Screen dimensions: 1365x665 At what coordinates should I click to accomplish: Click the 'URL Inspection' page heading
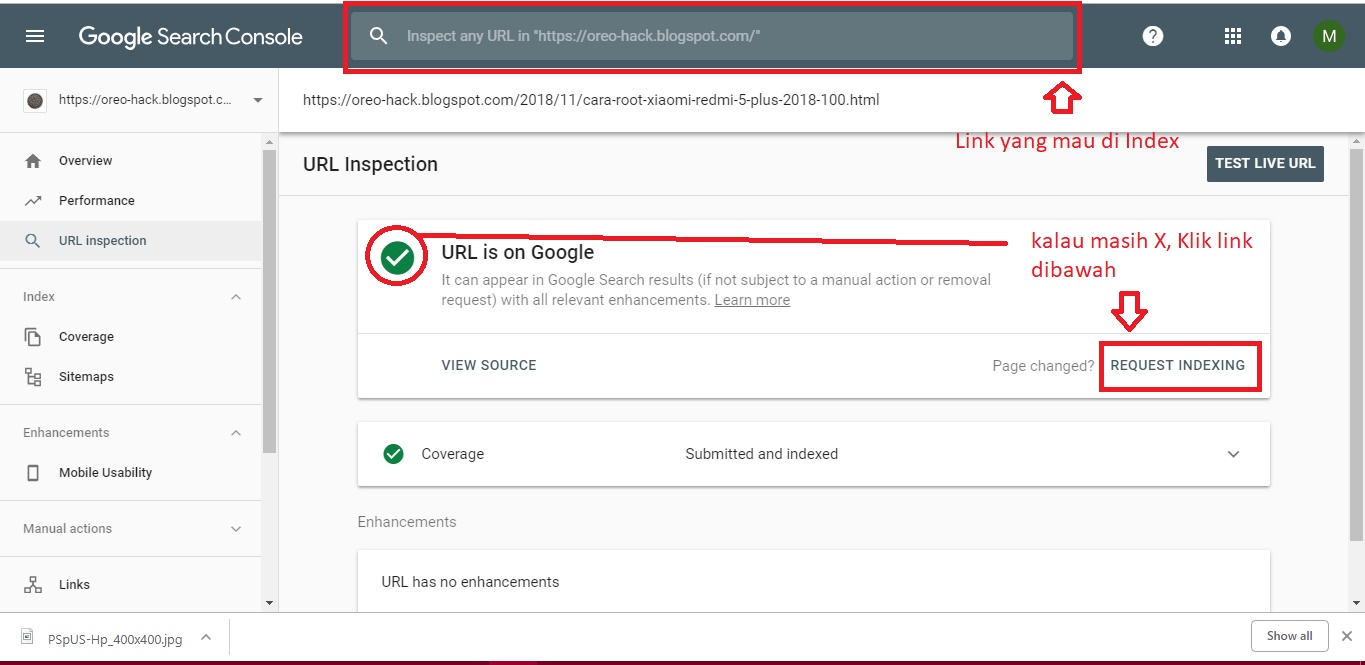coord(370,164)
